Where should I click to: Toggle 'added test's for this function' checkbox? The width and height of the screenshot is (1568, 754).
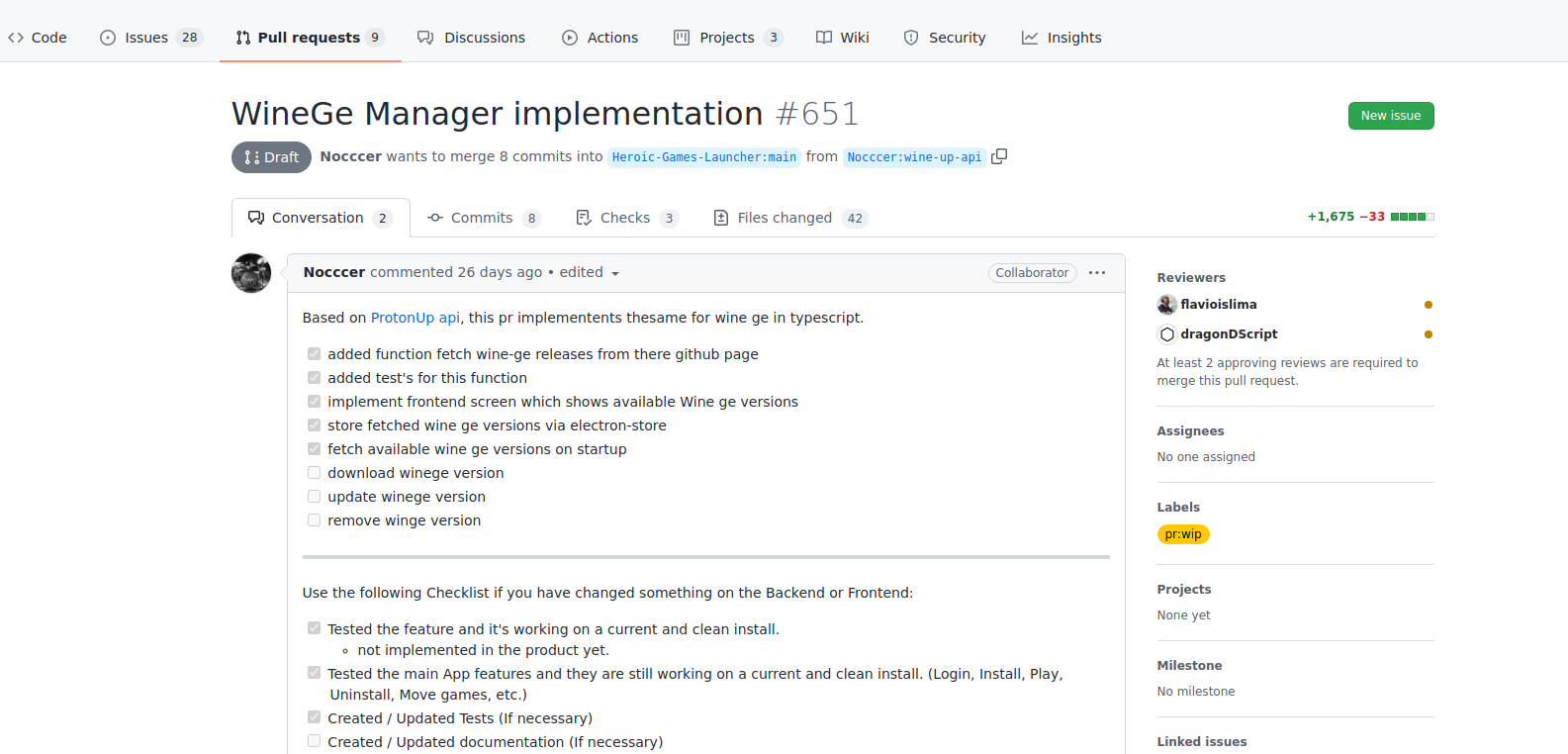(x=314, y=377)
